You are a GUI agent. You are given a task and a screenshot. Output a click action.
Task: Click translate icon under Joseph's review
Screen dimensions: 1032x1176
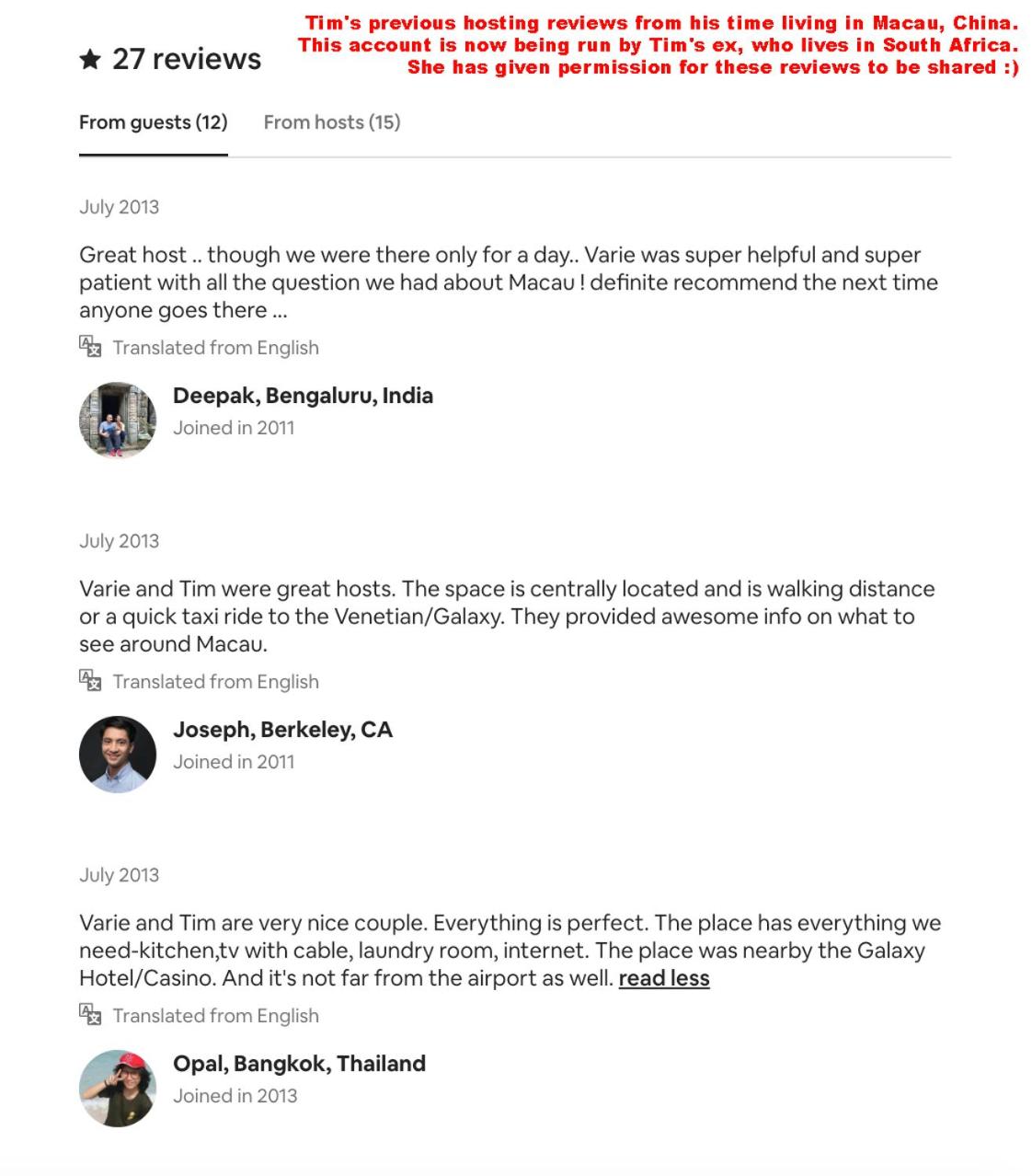click(x=89, y=681)
